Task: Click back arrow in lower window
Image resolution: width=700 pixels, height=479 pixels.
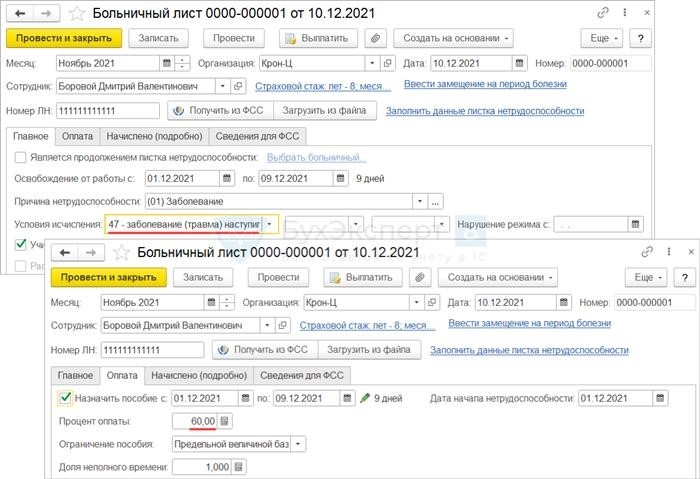Action: [65, 253]
